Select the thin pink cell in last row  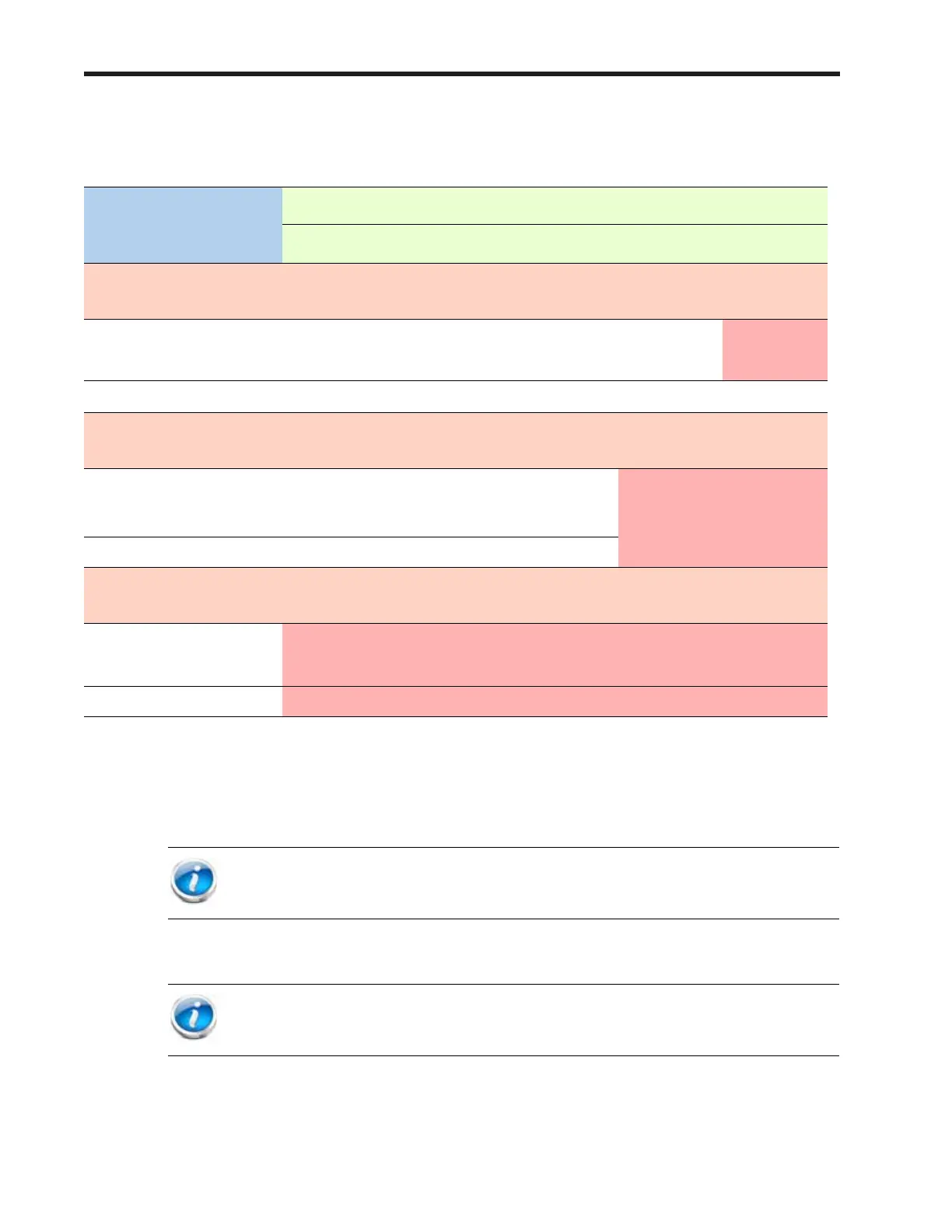555,702
